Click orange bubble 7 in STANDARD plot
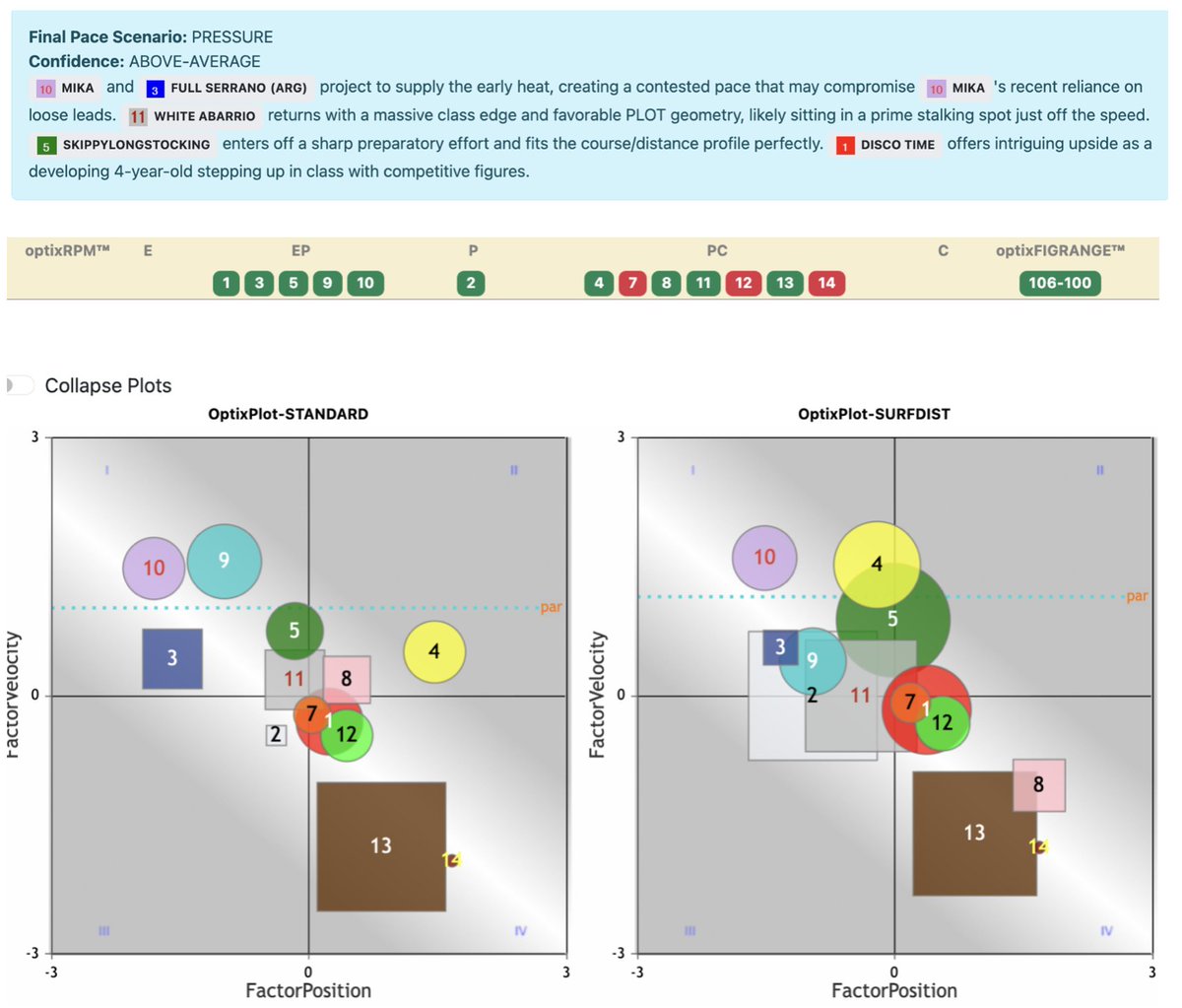Viewport: 1182px width, 1008px height. (311, 713)
